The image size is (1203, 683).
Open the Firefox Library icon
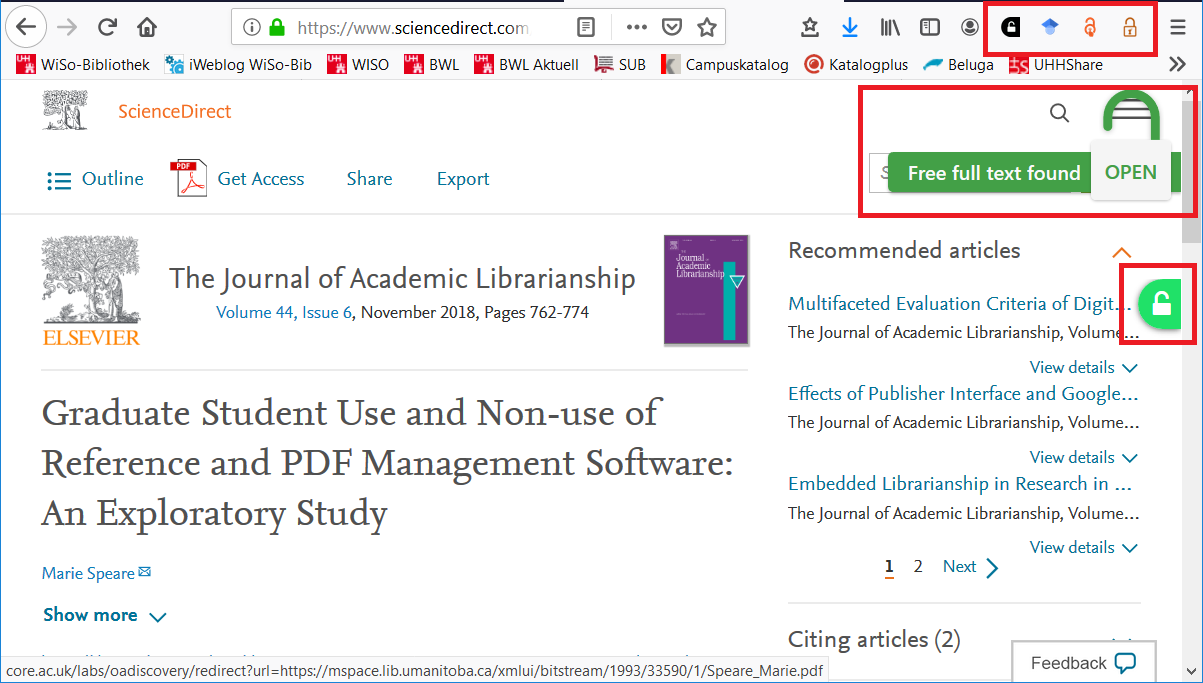point(890,27)
